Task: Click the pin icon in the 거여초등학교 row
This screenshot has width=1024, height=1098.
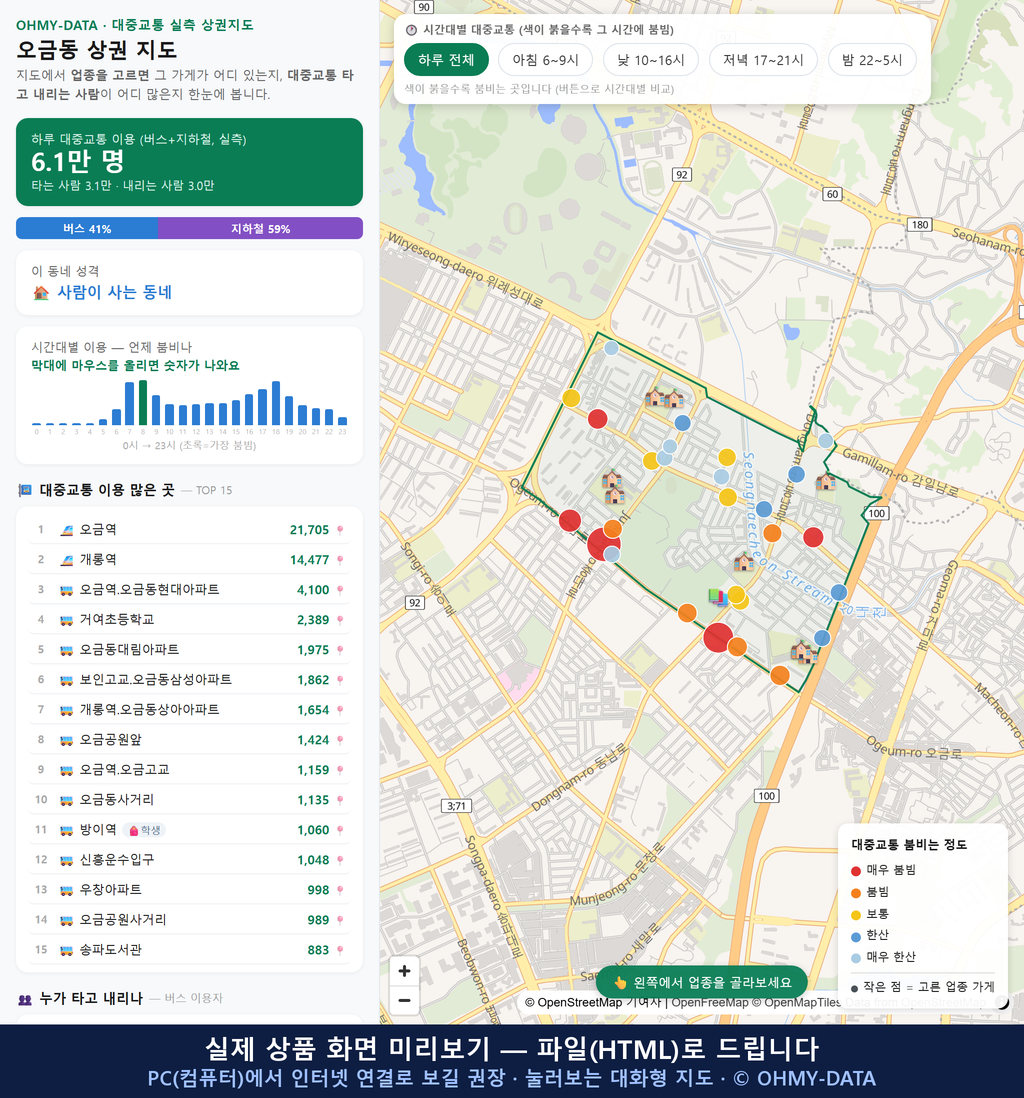Action: 340,620
